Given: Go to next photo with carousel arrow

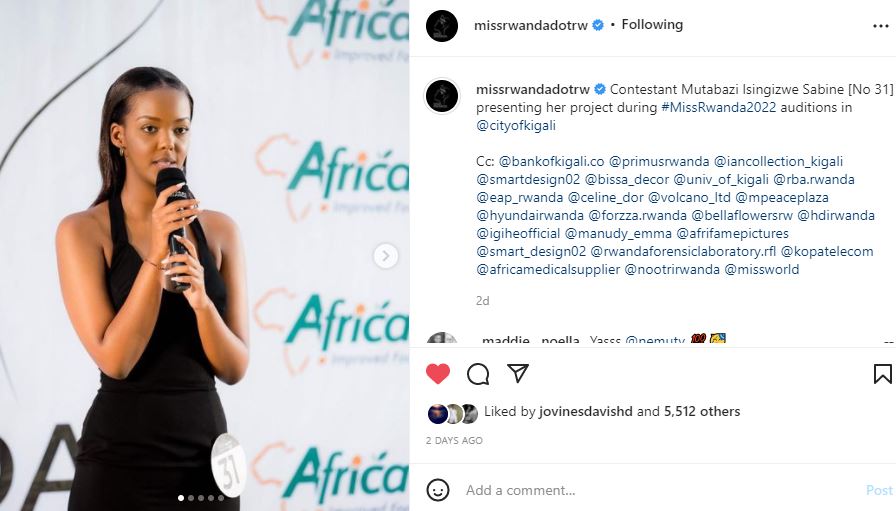Looking at the screenshot, I should click(x=386, y=256).
